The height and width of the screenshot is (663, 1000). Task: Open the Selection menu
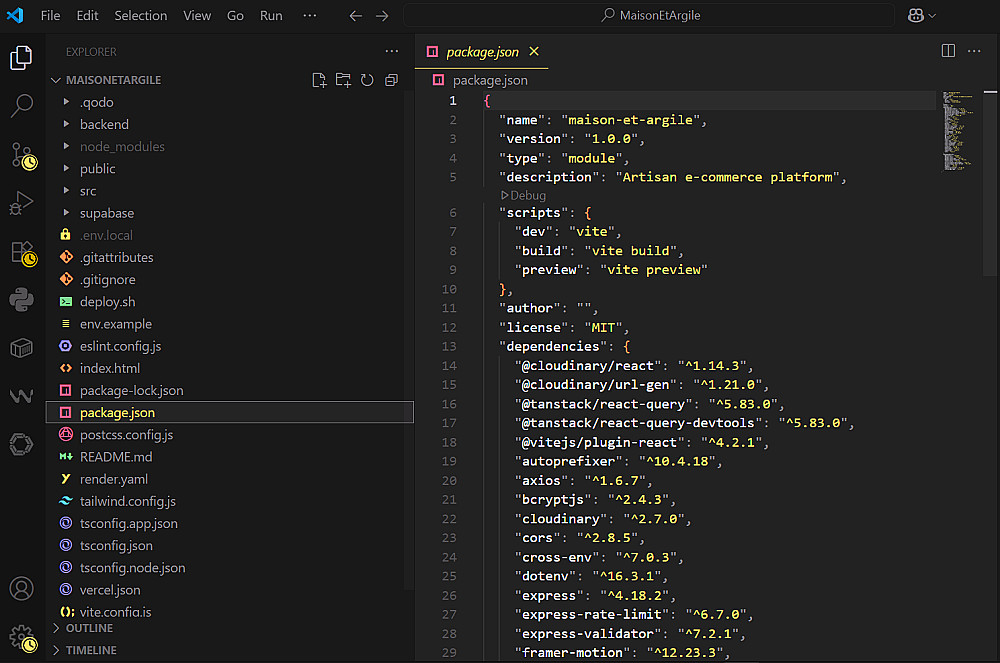click(x=141, y=16)
